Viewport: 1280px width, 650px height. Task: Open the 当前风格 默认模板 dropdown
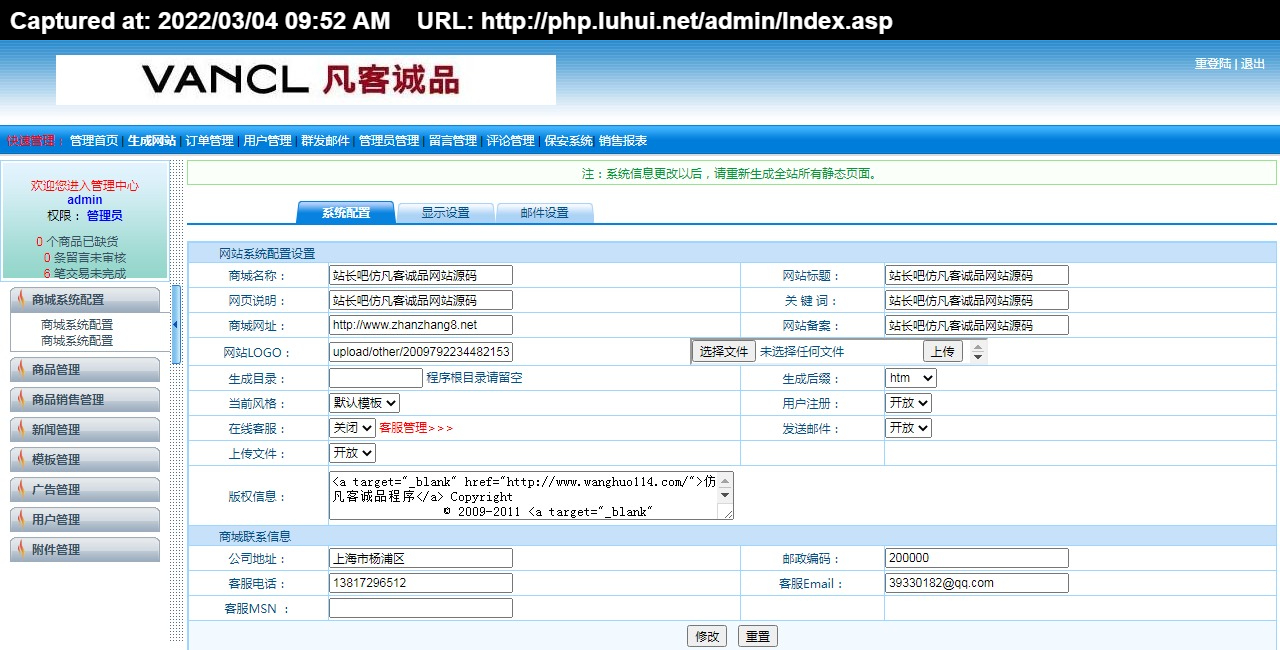(364, 403)
